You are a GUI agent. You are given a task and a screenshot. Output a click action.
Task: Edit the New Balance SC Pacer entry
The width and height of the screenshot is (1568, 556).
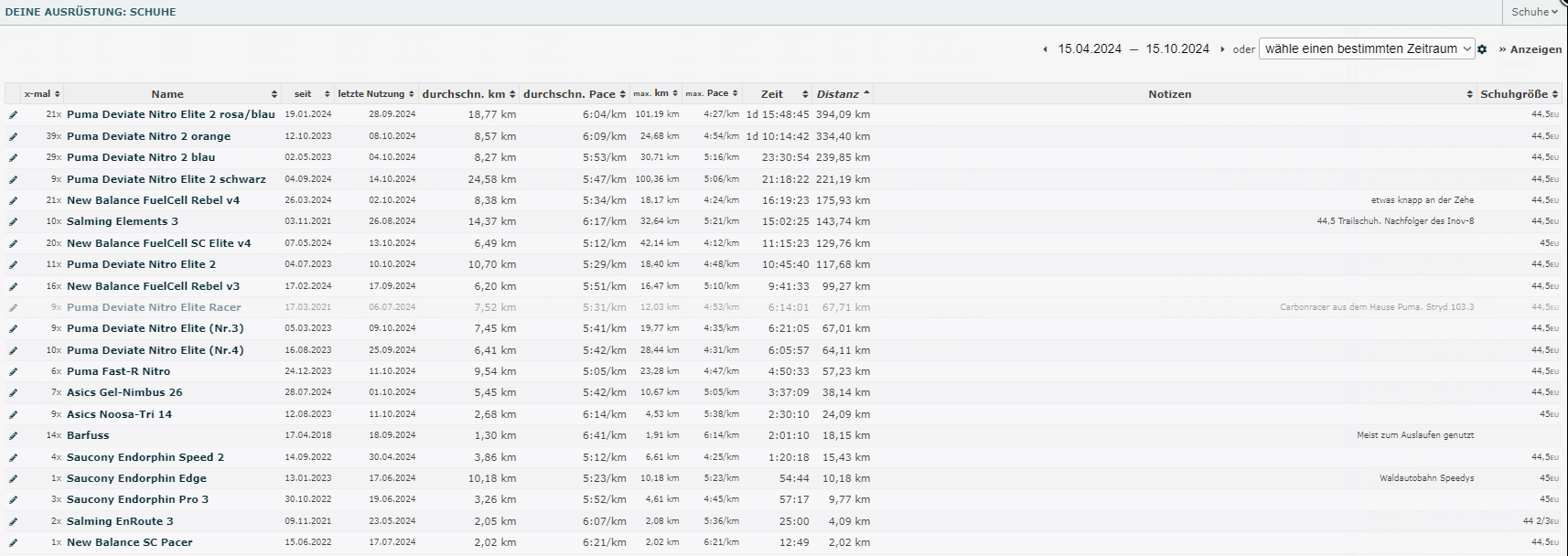13,543
